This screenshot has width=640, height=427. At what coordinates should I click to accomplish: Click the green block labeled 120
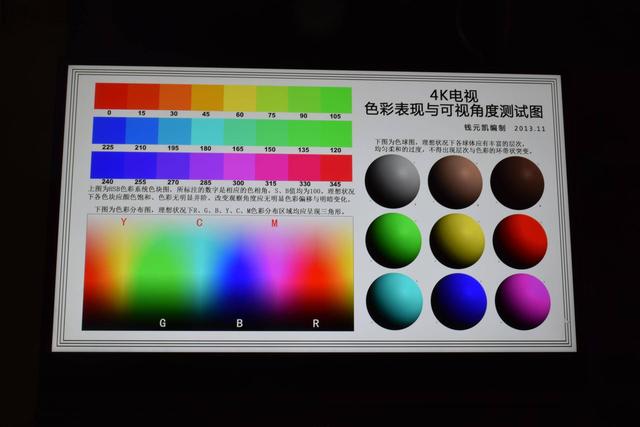pos(336,134)
